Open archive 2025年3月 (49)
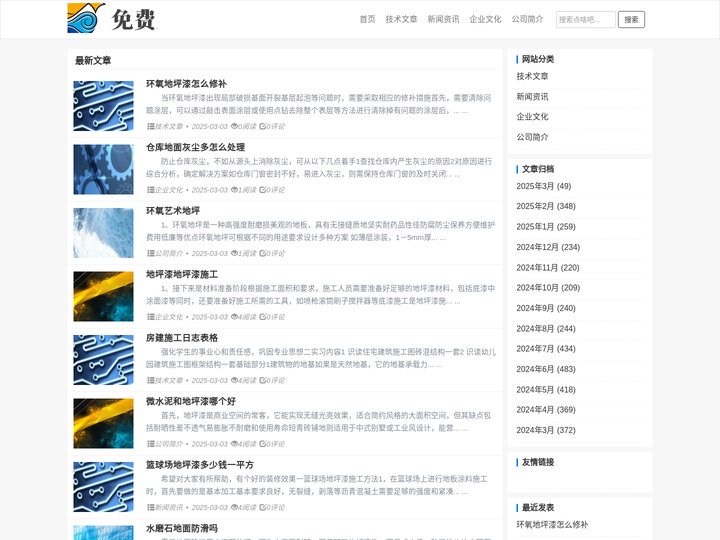 pos(544,186)
